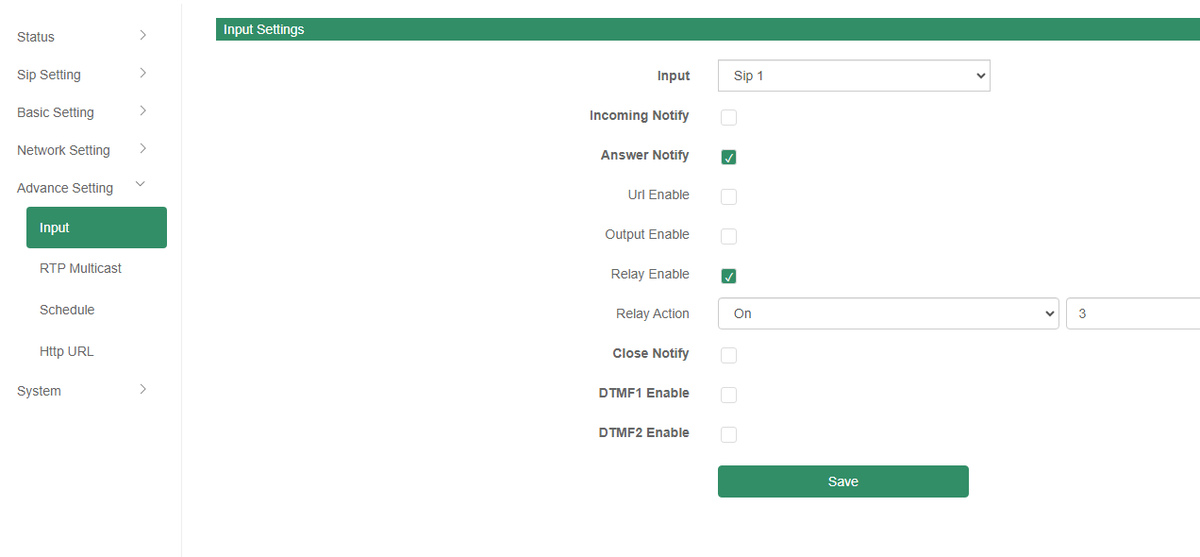This screenshot has width=1200, height=557.
Task: Enable the Close Notify checkbox
Action: 729,355
